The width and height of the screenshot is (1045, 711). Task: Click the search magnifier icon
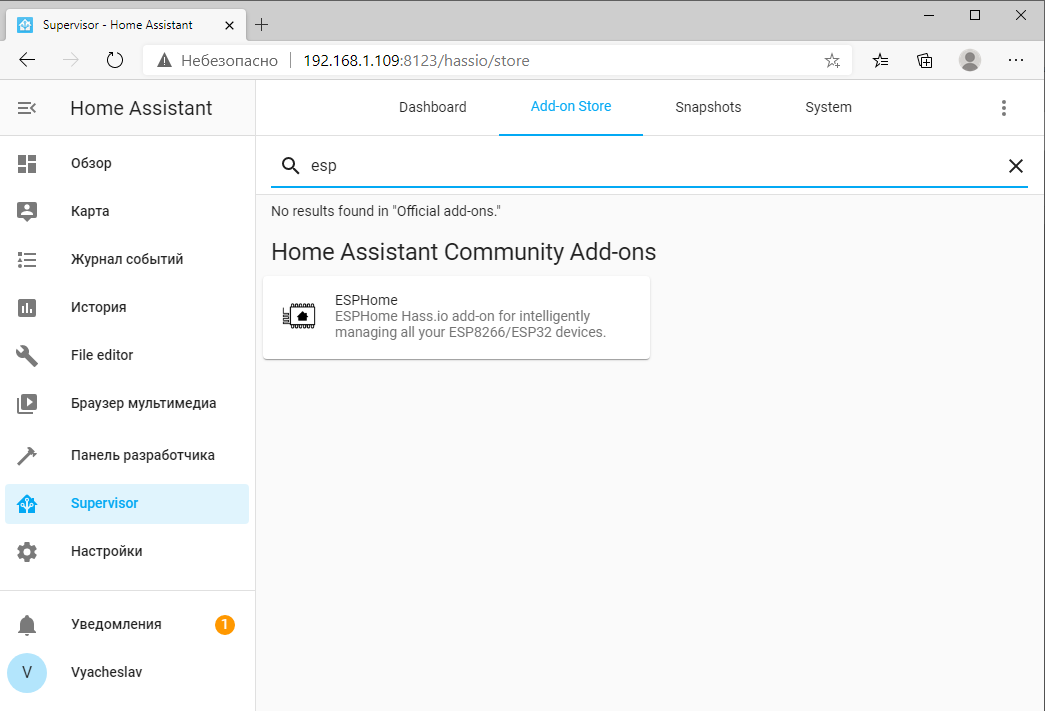coord(290,165)
